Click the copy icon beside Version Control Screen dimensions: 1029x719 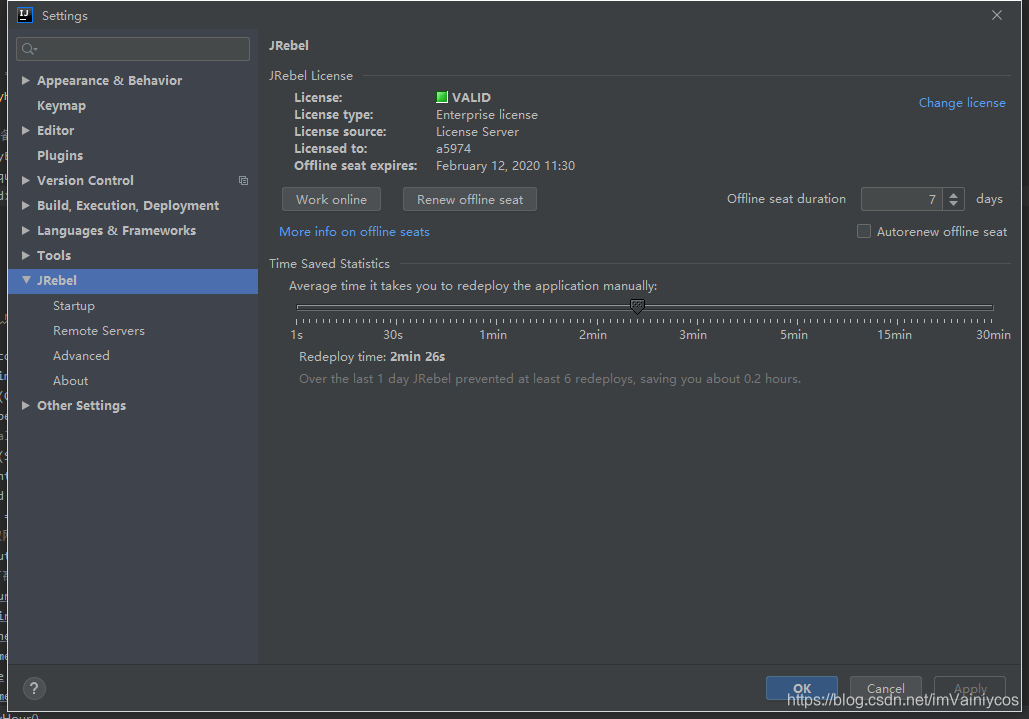tap(243, 180)
